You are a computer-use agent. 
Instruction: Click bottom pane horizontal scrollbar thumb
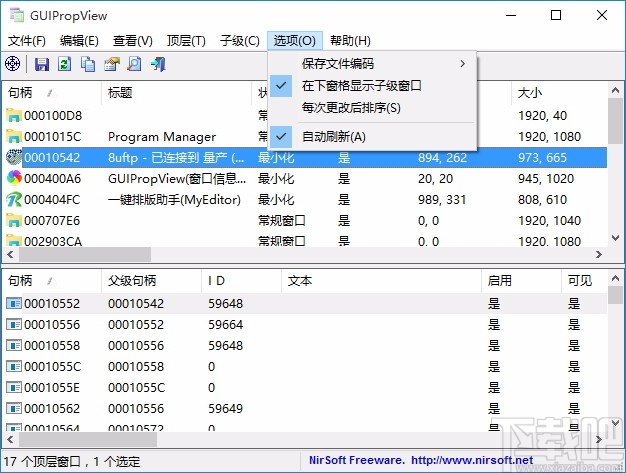tap(88, 439)
